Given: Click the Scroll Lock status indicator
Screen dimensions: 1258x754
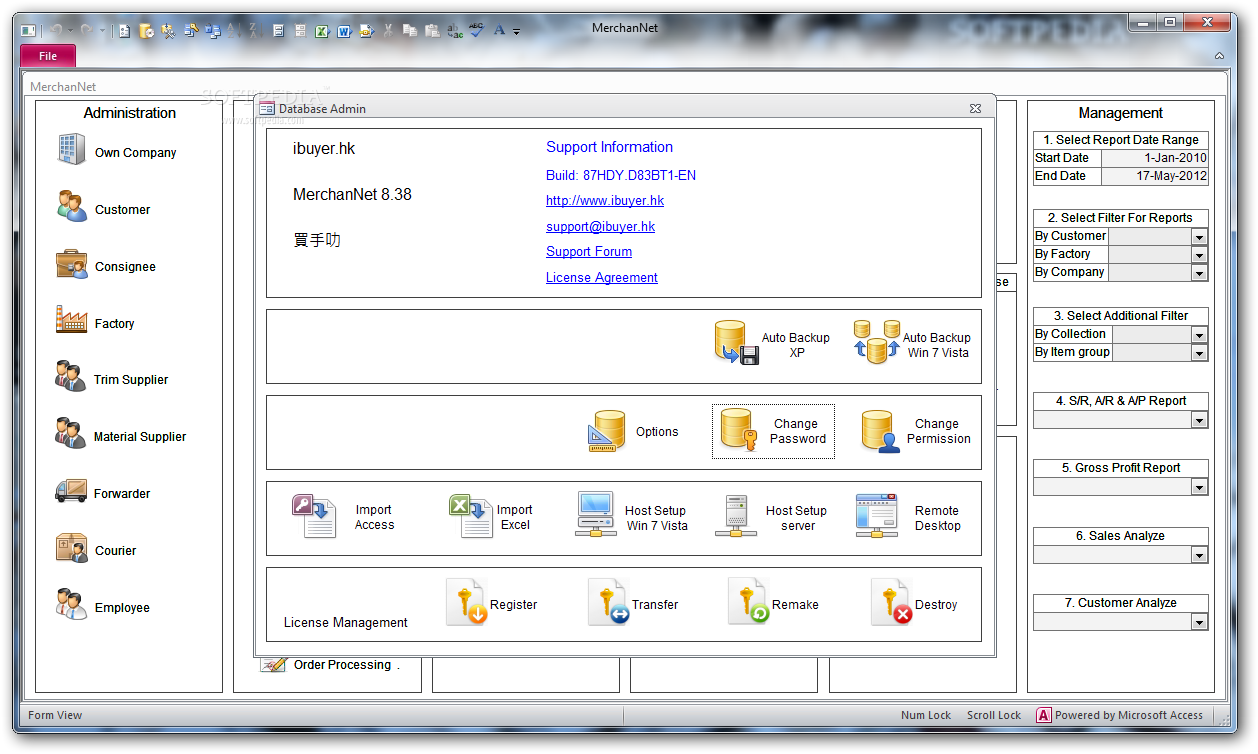Looking at the screenshot, I should pos(994,715).
